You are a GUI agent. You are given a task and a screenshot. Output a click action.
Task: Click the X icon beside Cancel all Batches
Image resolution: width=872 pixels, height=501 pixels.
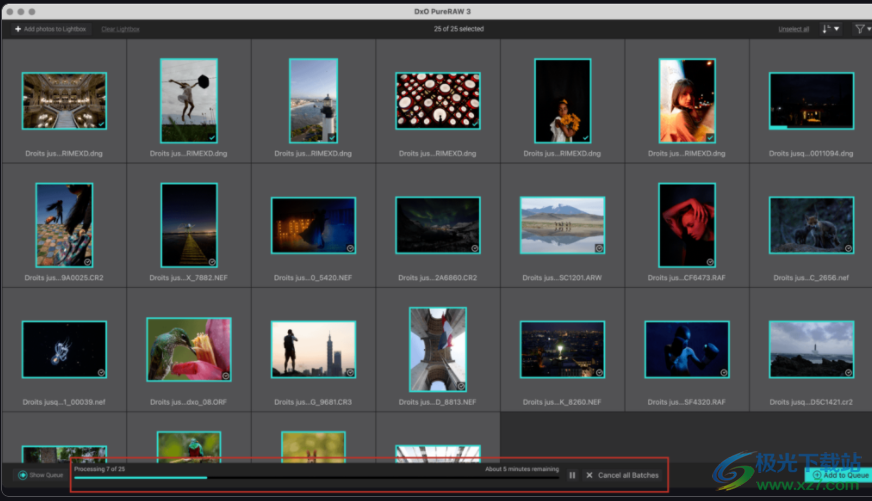point(589,475)
